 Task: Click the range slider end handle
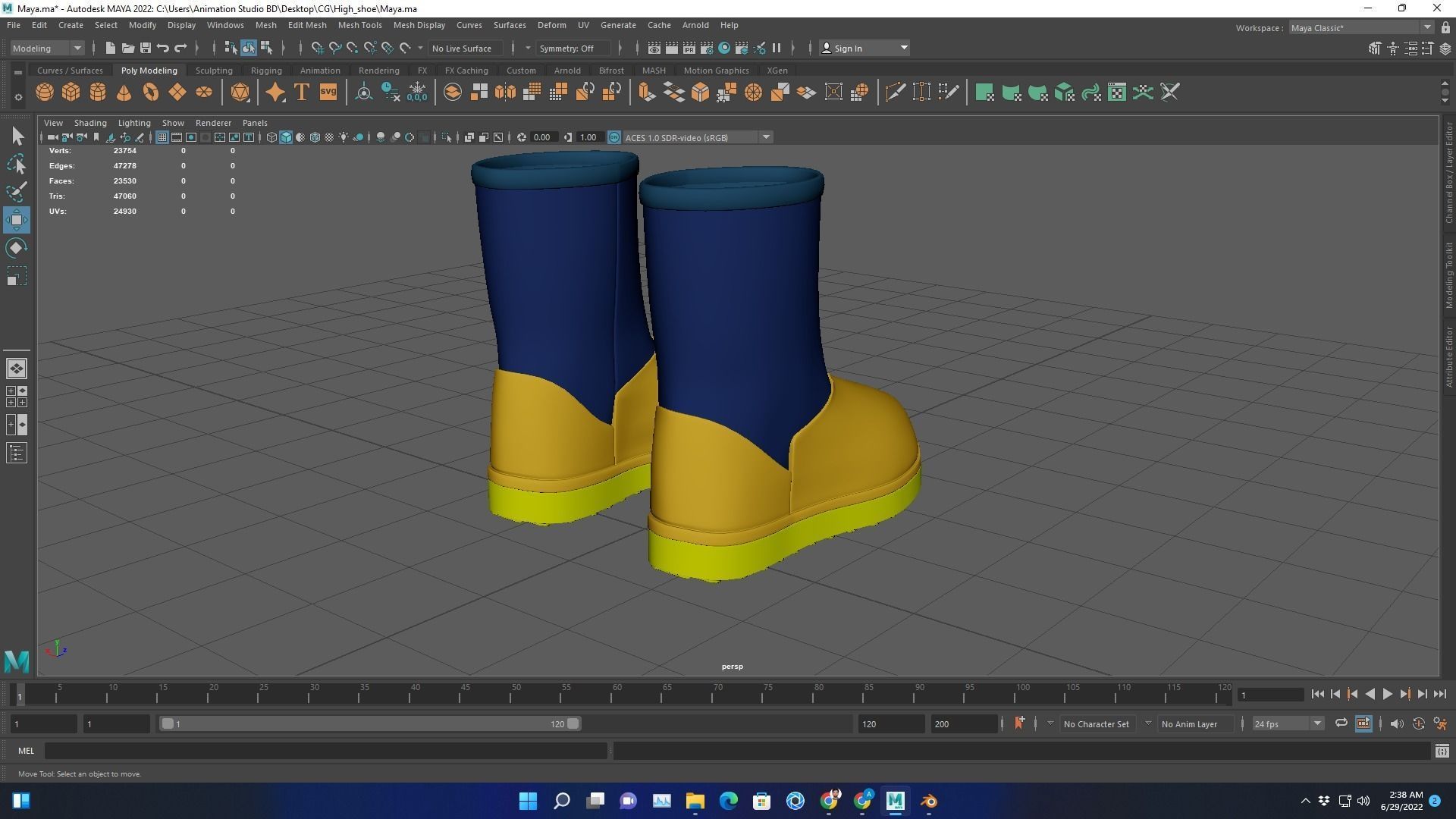(573, 723)
